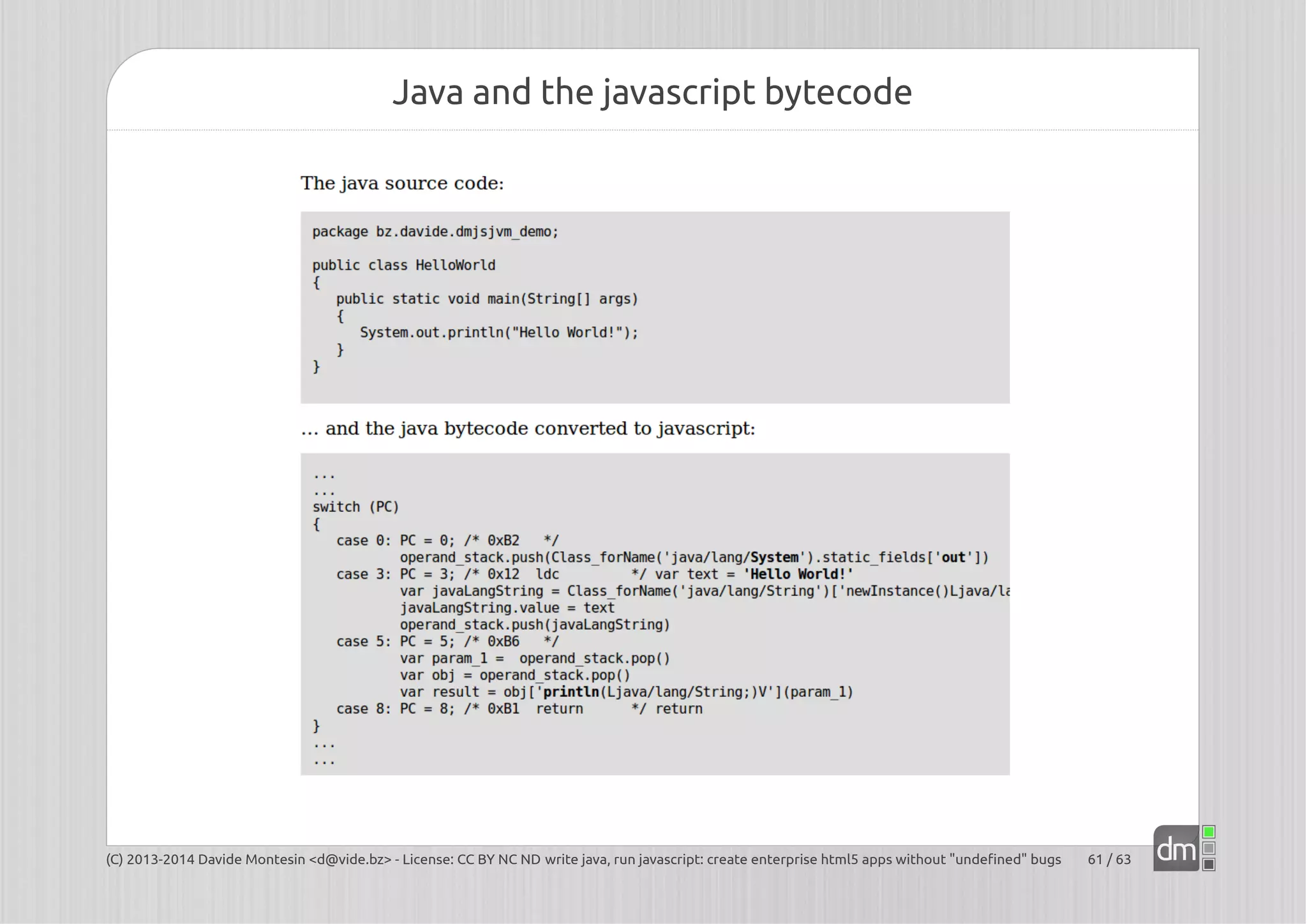The image size is (1307, 924).
Task: Click the line 'package bz.davide.dmjsjvm_demo;'
Action: 435,232
